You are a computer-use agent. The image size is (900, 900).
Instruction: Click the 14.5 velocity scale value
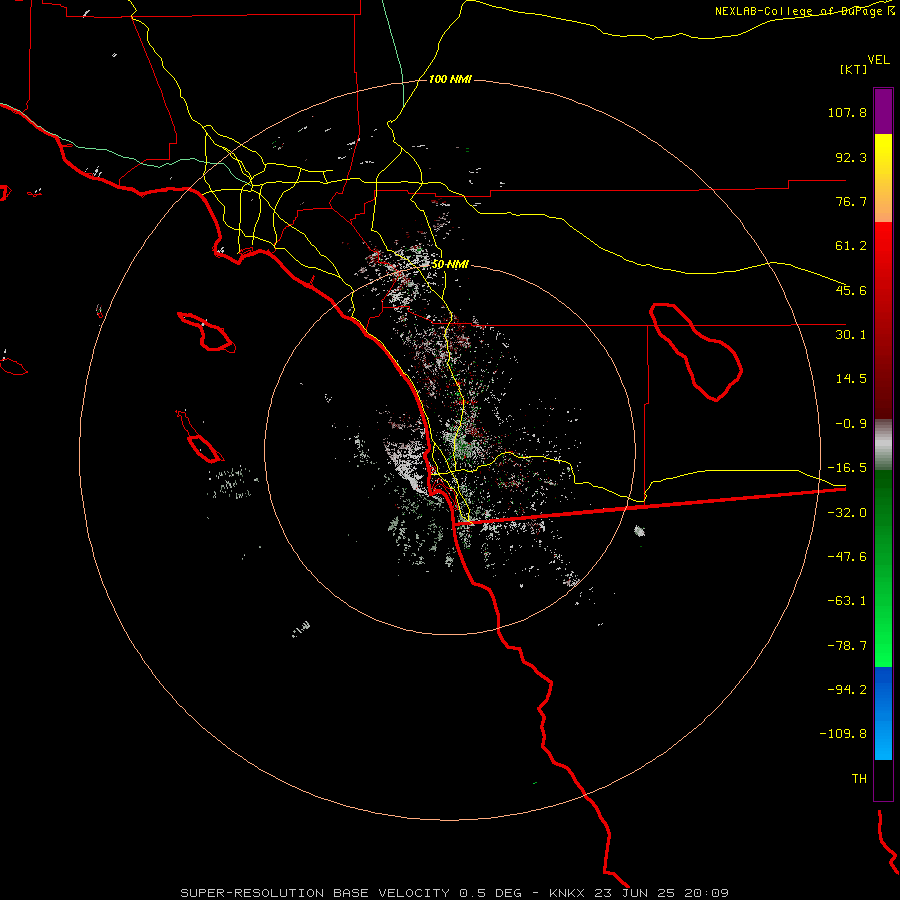tap(851, 379)
